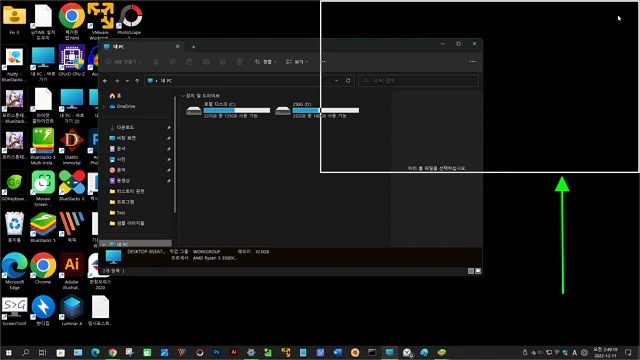Select the 내 PC tab
Image resolution: width=640 pixels, height=360 pixels.
point(139,47)
